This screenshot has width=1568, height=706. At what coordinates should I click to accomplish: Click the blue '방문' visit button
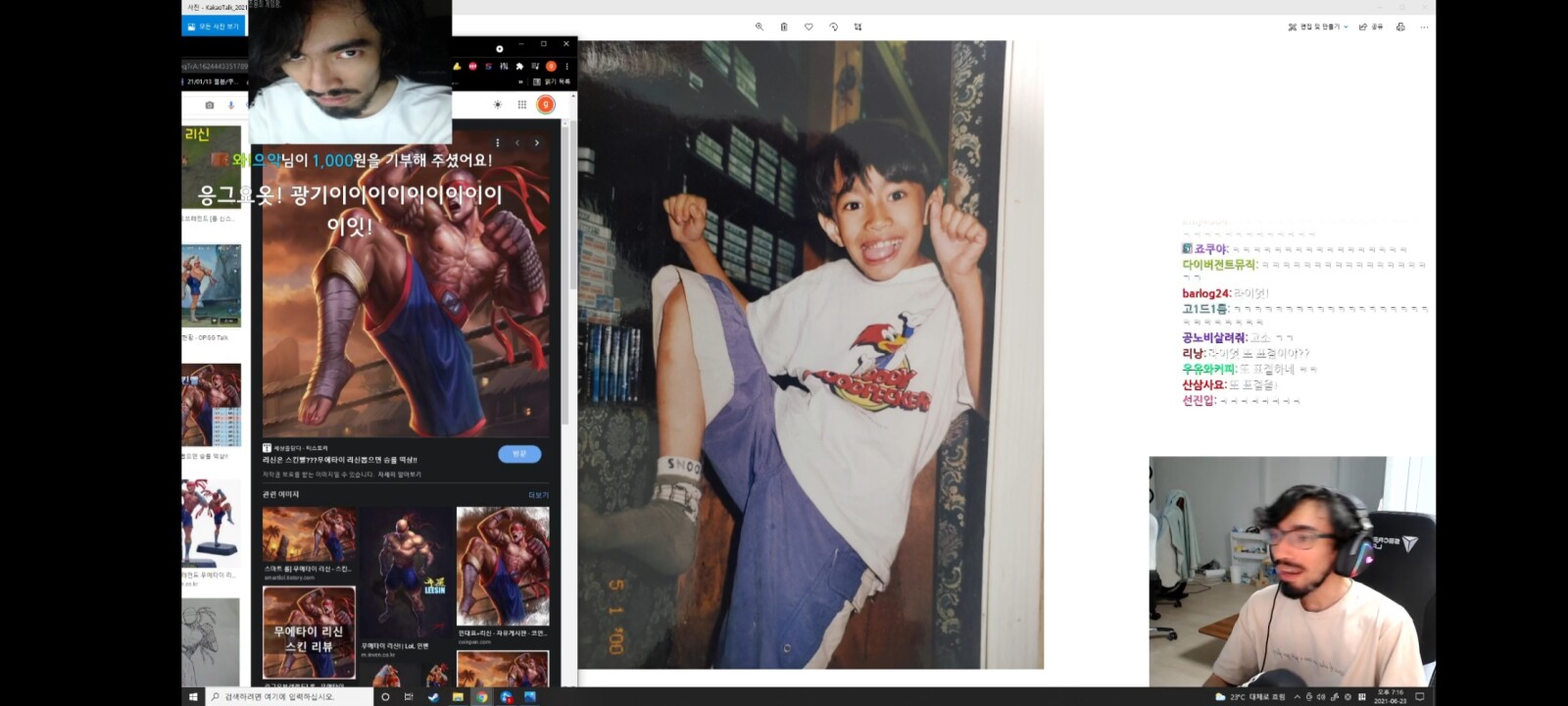point(519,453)
